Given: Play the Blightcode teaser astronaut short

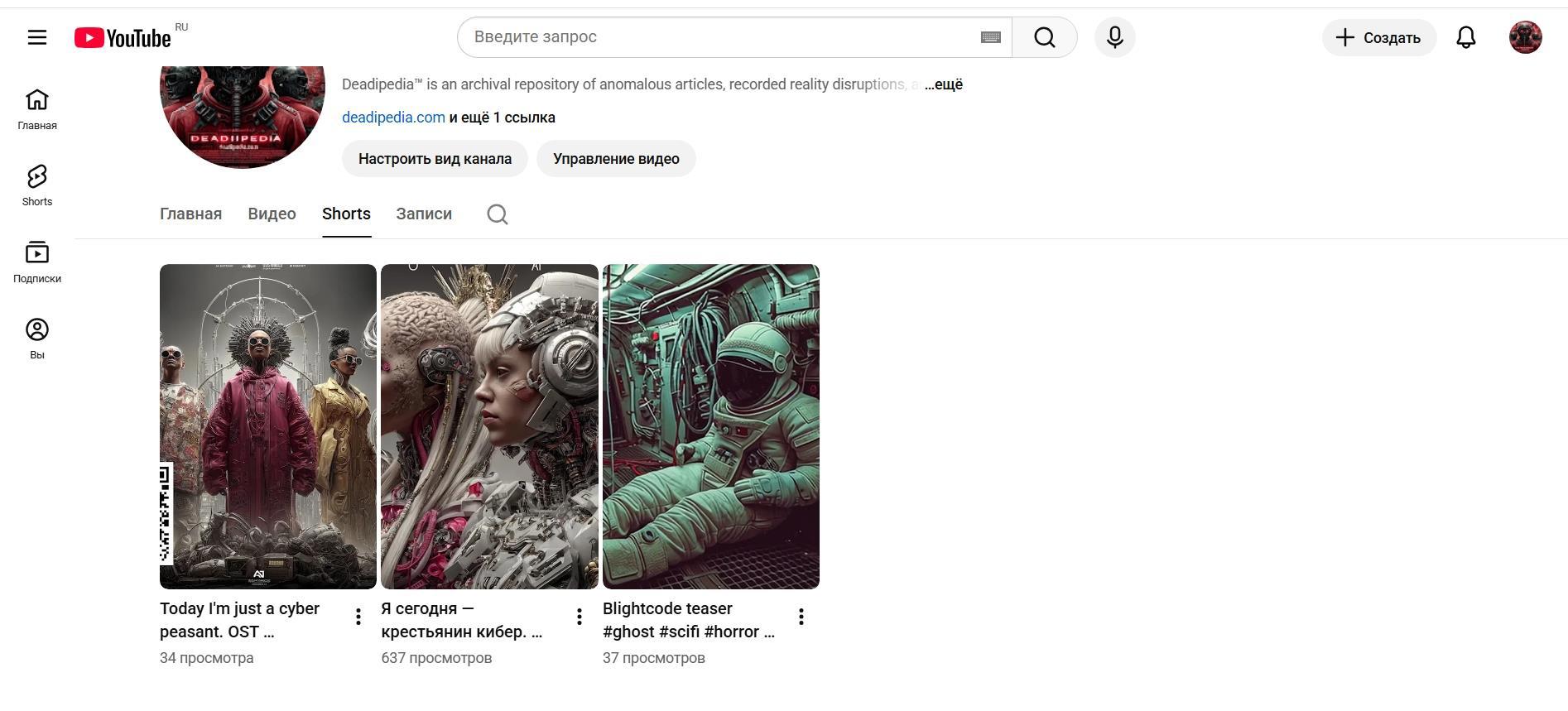Looking at the screenshot, I should click(710, 426).
